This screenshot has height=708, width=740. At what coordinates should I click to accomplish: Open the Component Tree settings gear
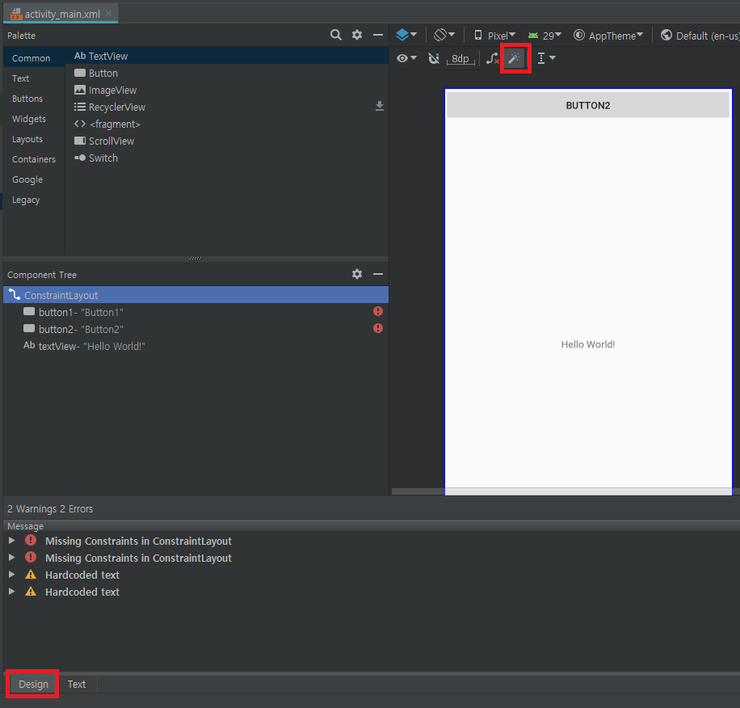click(x=357, y=274)
